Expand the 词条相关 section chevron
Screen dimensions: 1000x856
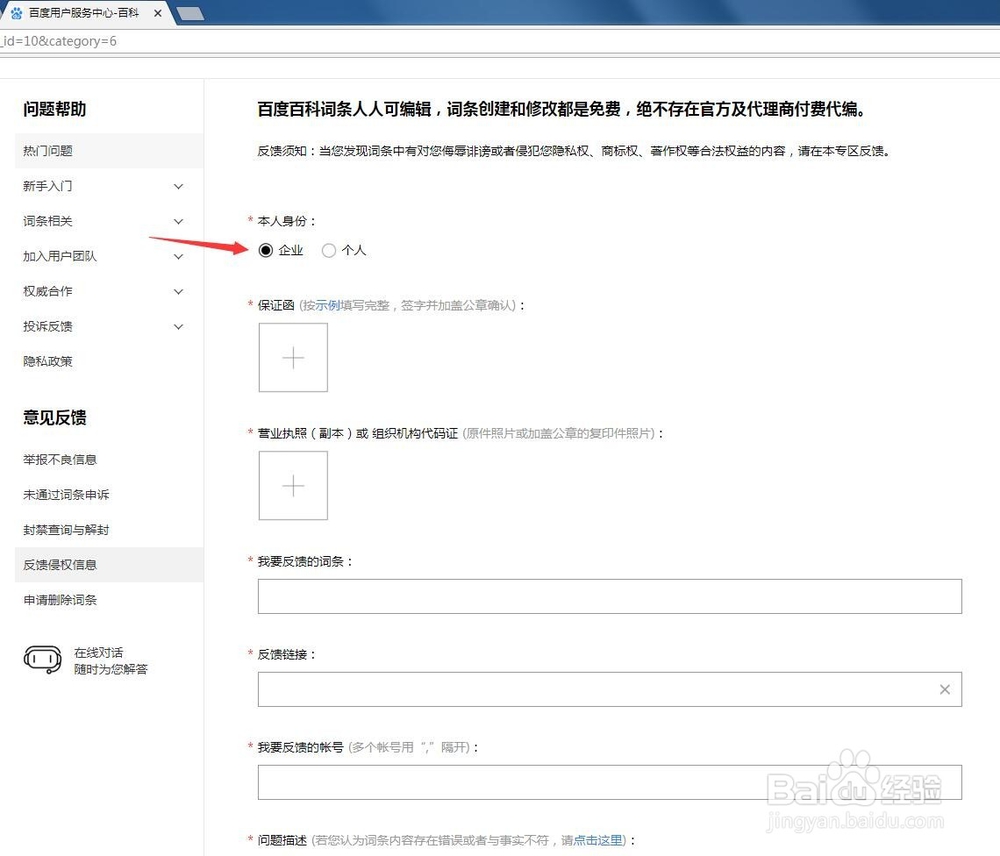tap(179, 221)
